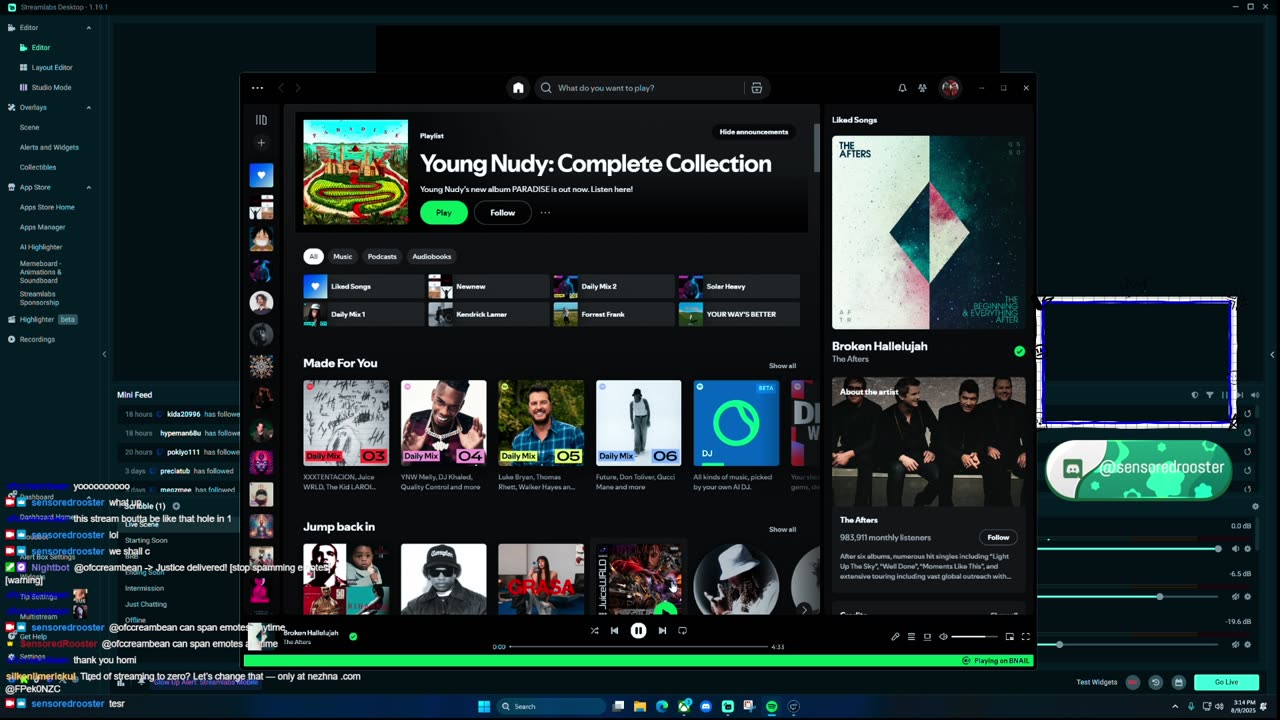Select the Music filter chip
The height and width of the screenshot is (720, 1280).
pos(342,257)
